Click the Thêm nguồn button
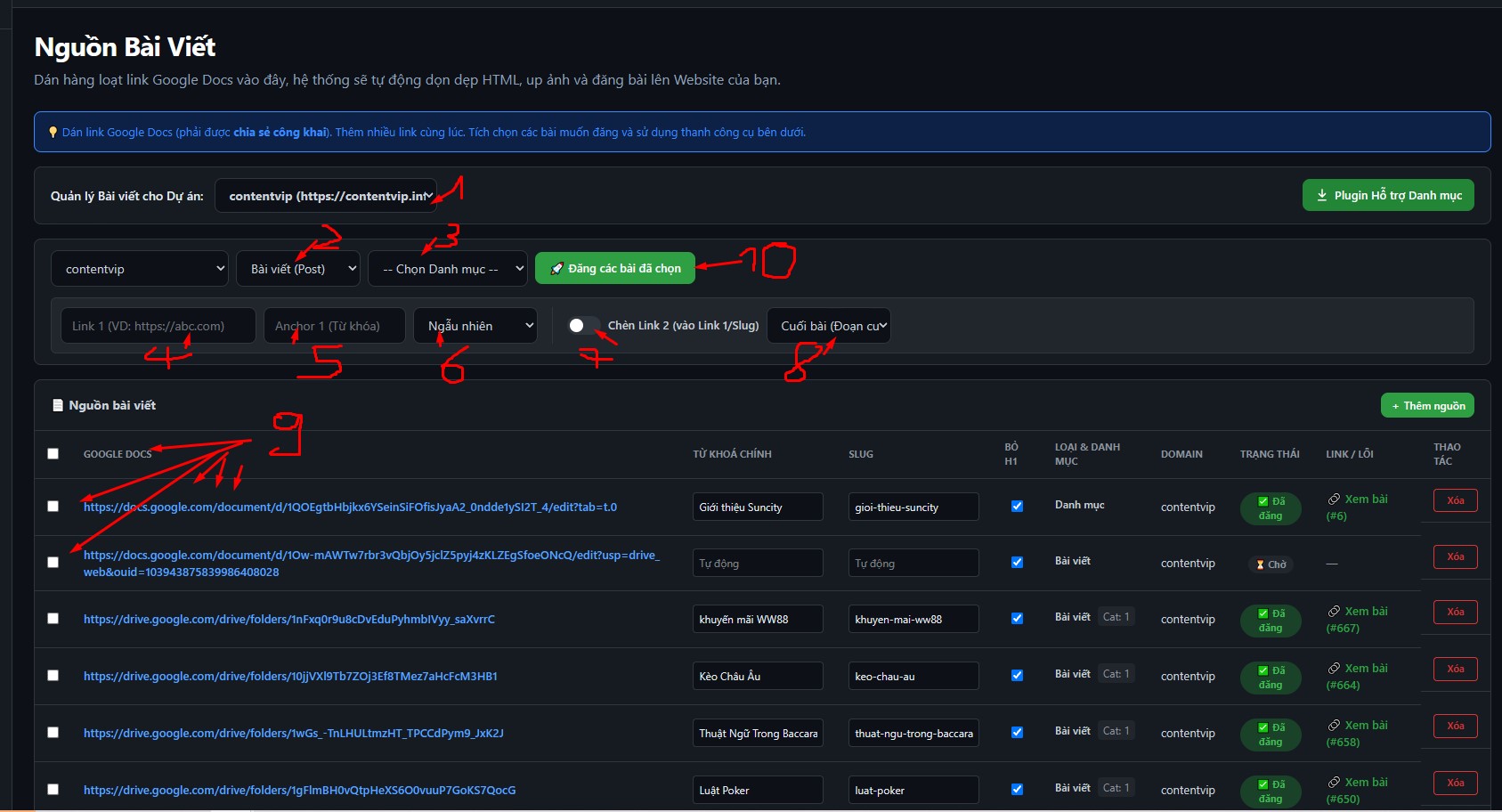 click(x=1428, y=406)
